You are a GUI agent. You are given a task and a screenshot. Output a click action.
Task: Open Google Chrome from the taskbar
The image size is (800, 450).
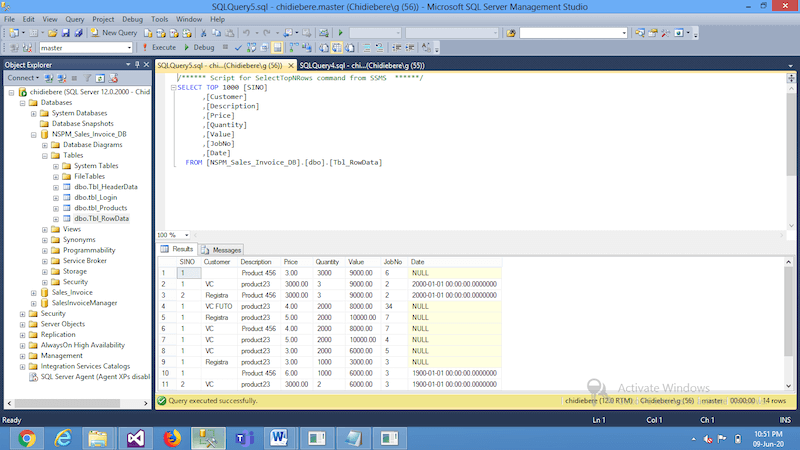coord(27,439)
